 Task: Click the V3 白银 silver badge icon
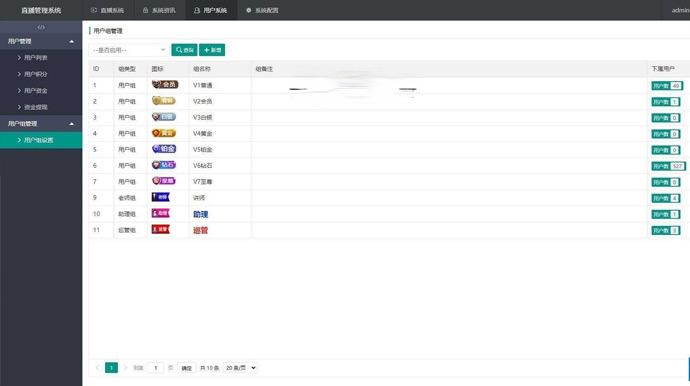(x=164, y=117)
